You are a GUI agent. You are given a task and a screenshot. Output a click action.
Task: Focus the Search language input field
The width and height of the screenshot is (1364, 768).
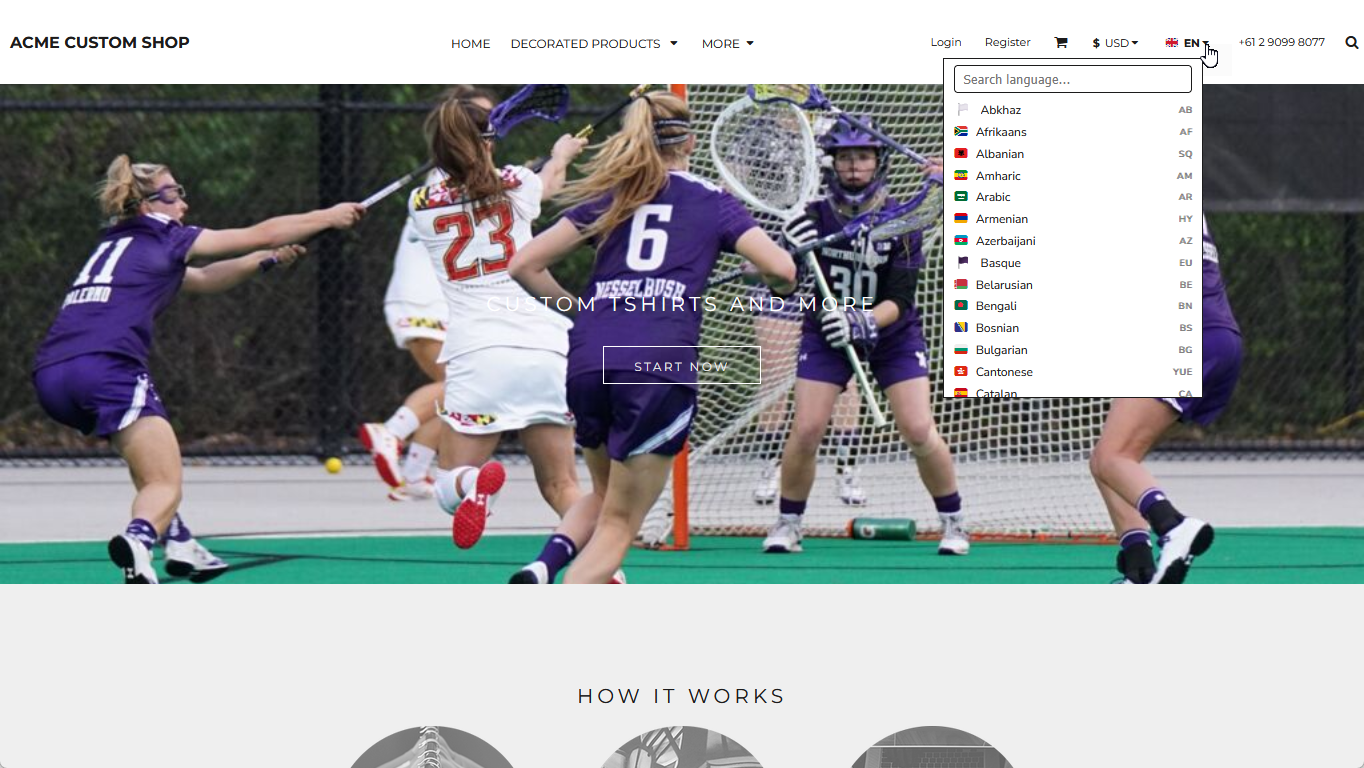pos(1072,80)
